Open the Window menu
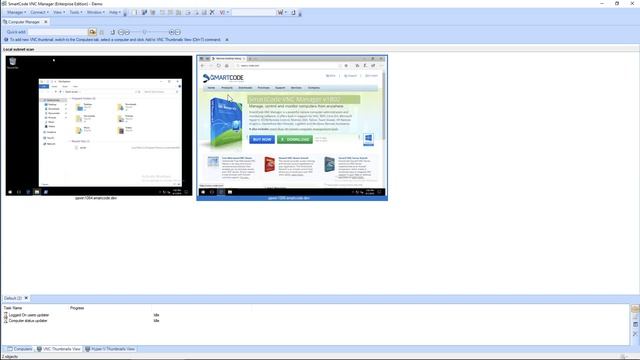The image size is (640, 360). [x=96, y=12]
